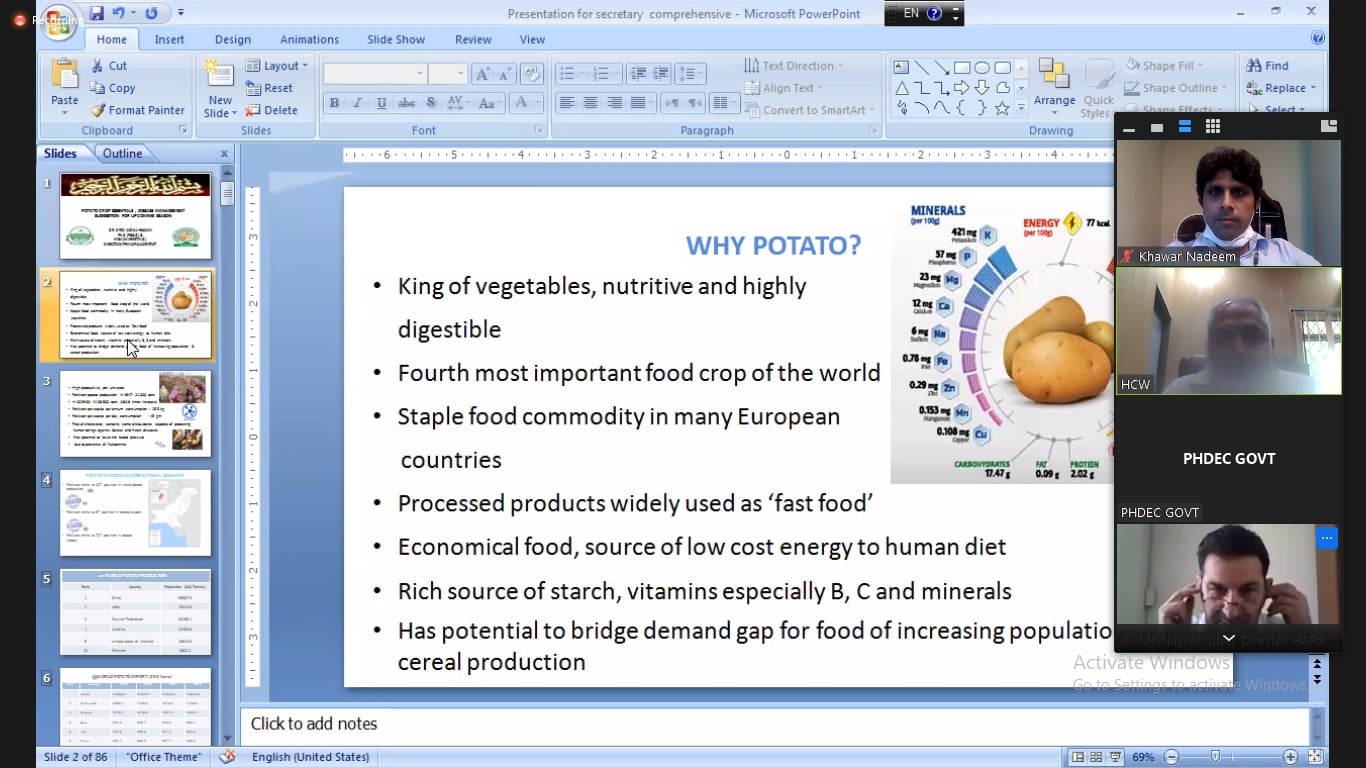Click the Cut scissors icon

tap(97, 66)
